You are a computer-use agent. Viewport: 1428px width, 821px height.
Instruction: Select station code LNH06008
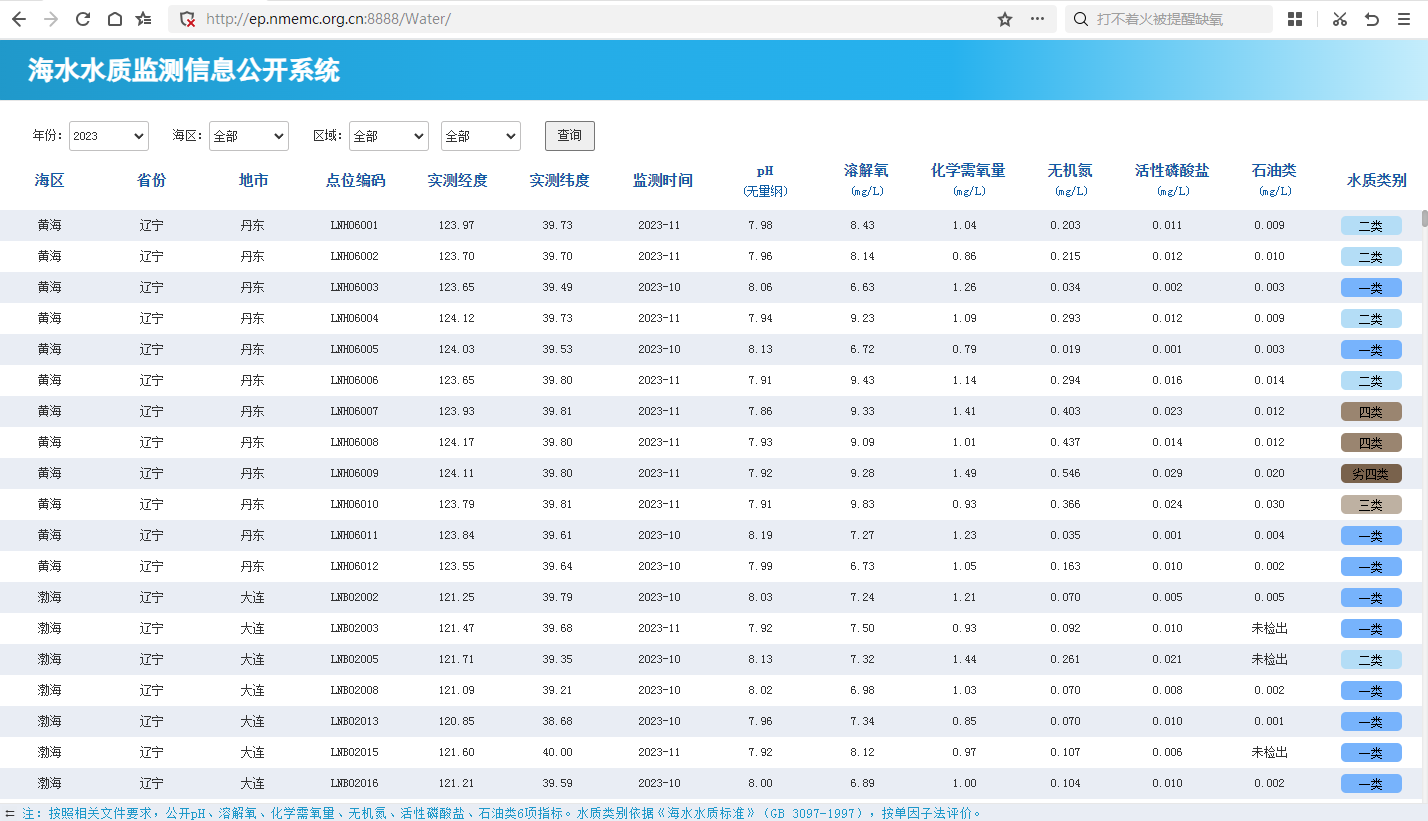click(355, 442)
